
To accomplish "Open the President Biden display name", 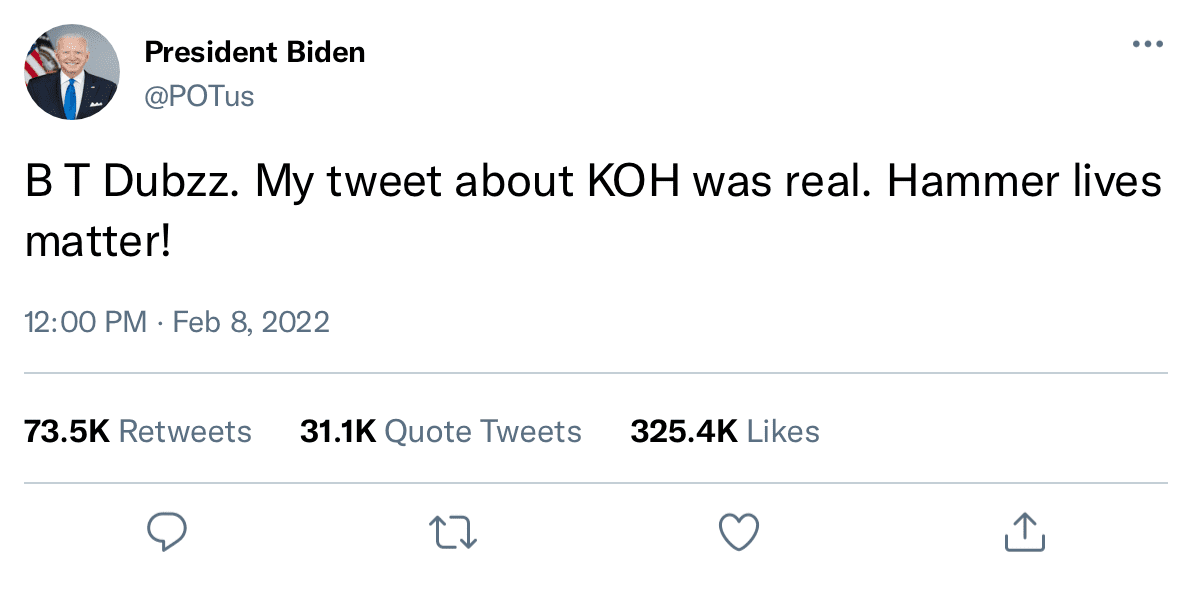I will tap(255, 52).
